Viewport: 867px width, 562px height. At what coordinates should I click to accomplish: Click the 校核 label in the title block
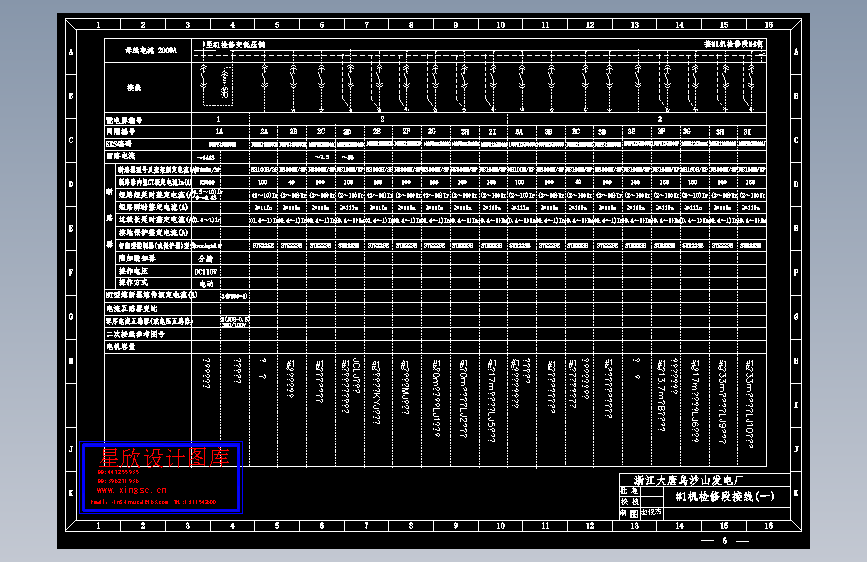click(x=629, y=502)
